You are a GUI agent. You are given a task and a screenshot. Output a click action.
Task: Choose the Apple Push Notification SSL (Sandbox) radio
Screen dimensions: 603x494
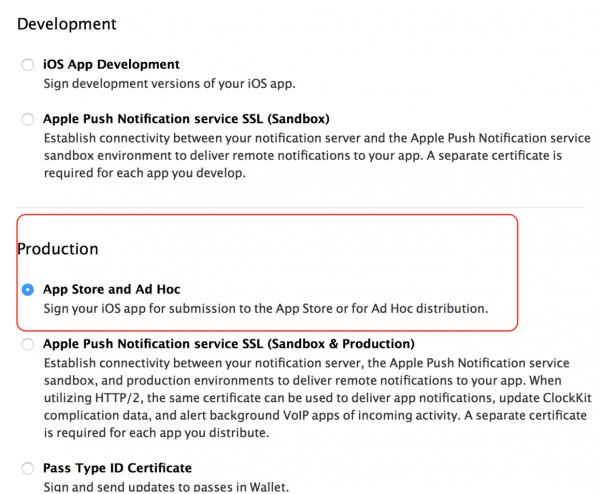click(x=27, y=120)
